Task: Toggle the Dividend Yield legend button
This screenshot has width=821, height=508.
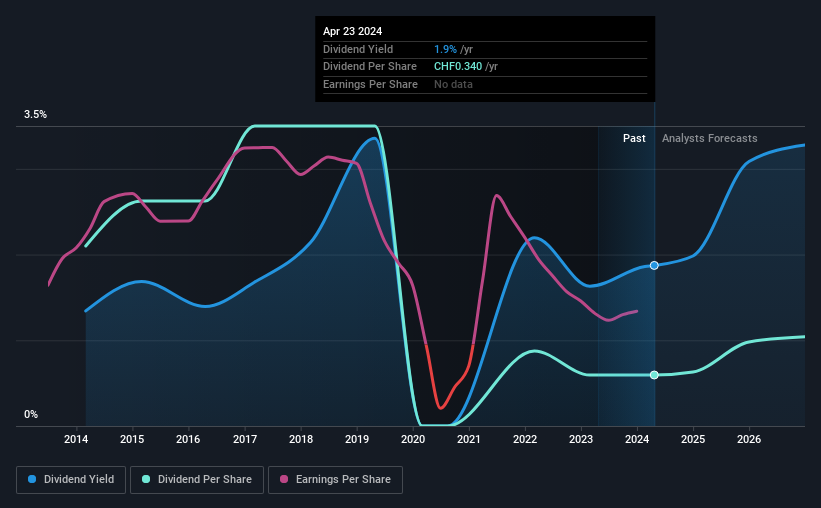Action: pos(71,480)
